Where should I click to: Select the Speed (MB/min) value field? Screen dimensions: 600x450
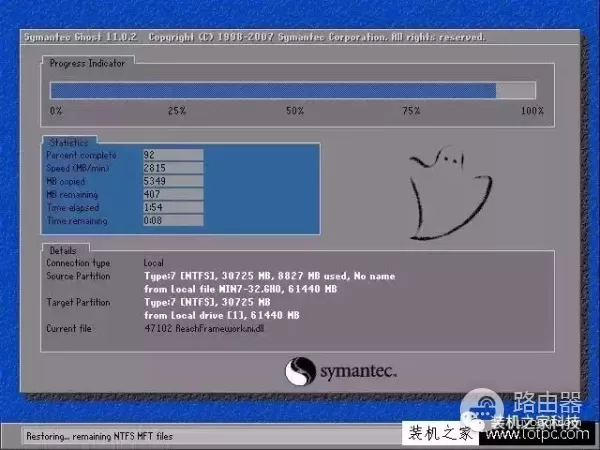coord(174,168)
